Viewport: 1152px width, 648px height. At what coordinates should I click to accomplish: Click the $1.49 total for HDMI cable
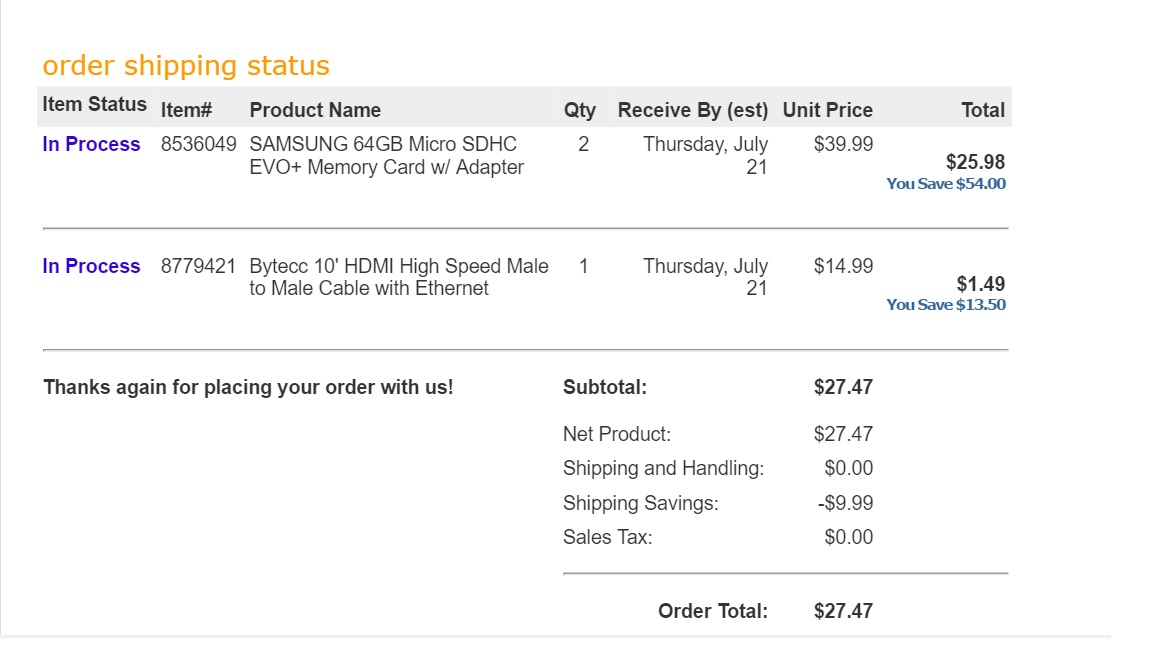pyautogui.click(x=980, y=284)
